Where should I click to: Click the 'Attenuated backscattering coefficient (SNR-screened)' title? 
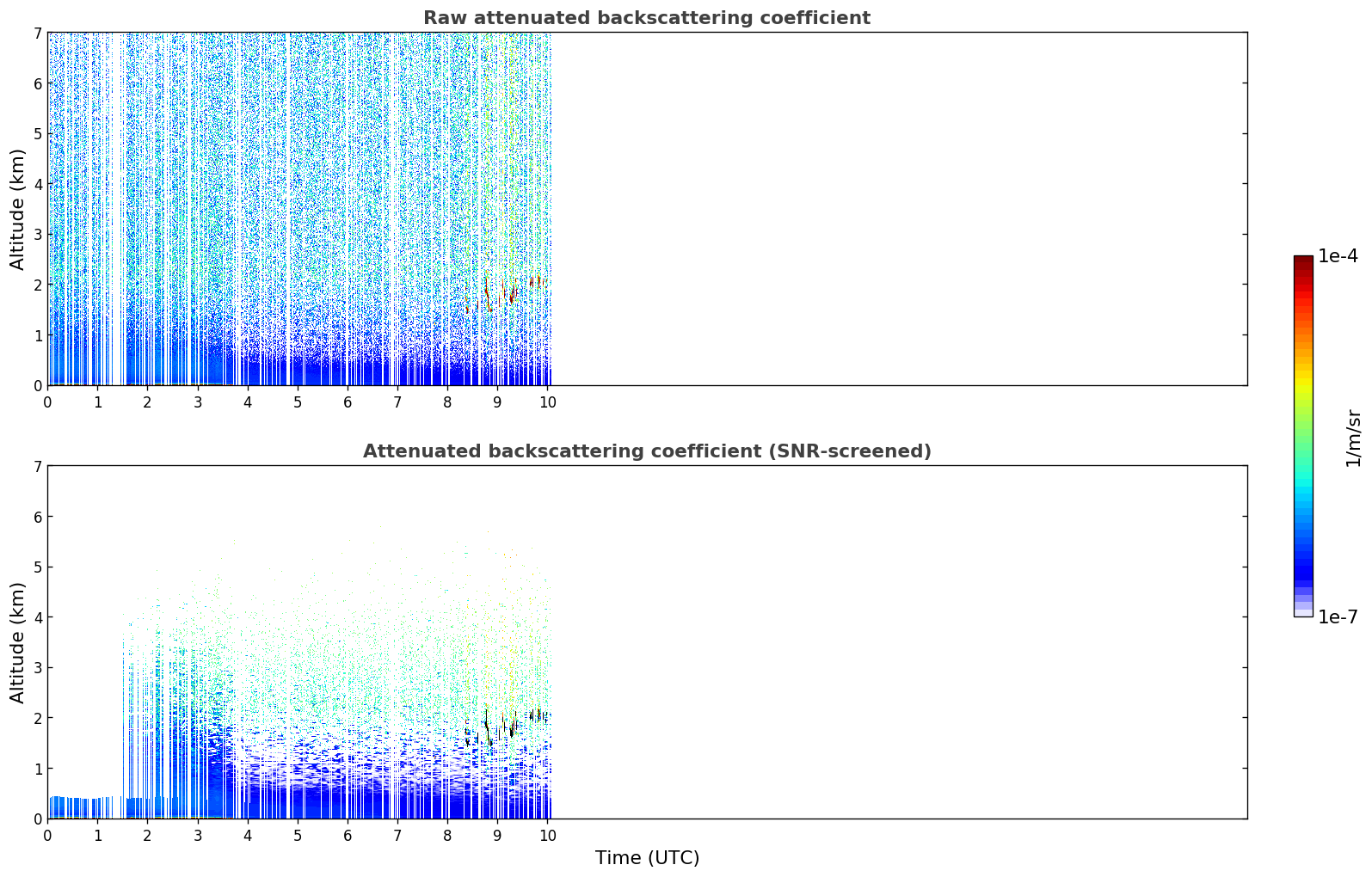(x=647, y=451)
